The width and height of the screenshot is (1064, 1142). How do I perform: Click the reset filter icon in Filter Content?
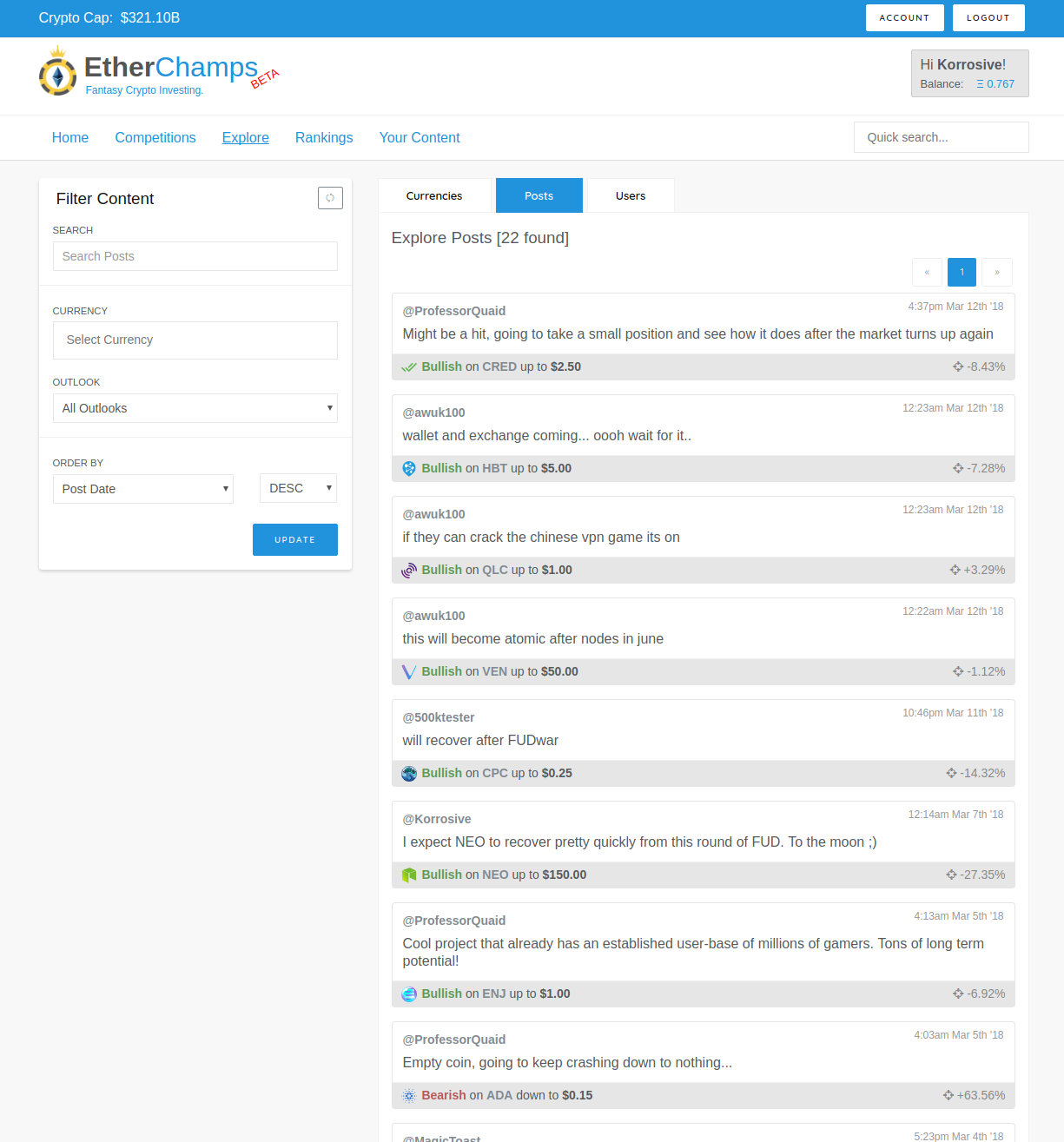[330, 198]
